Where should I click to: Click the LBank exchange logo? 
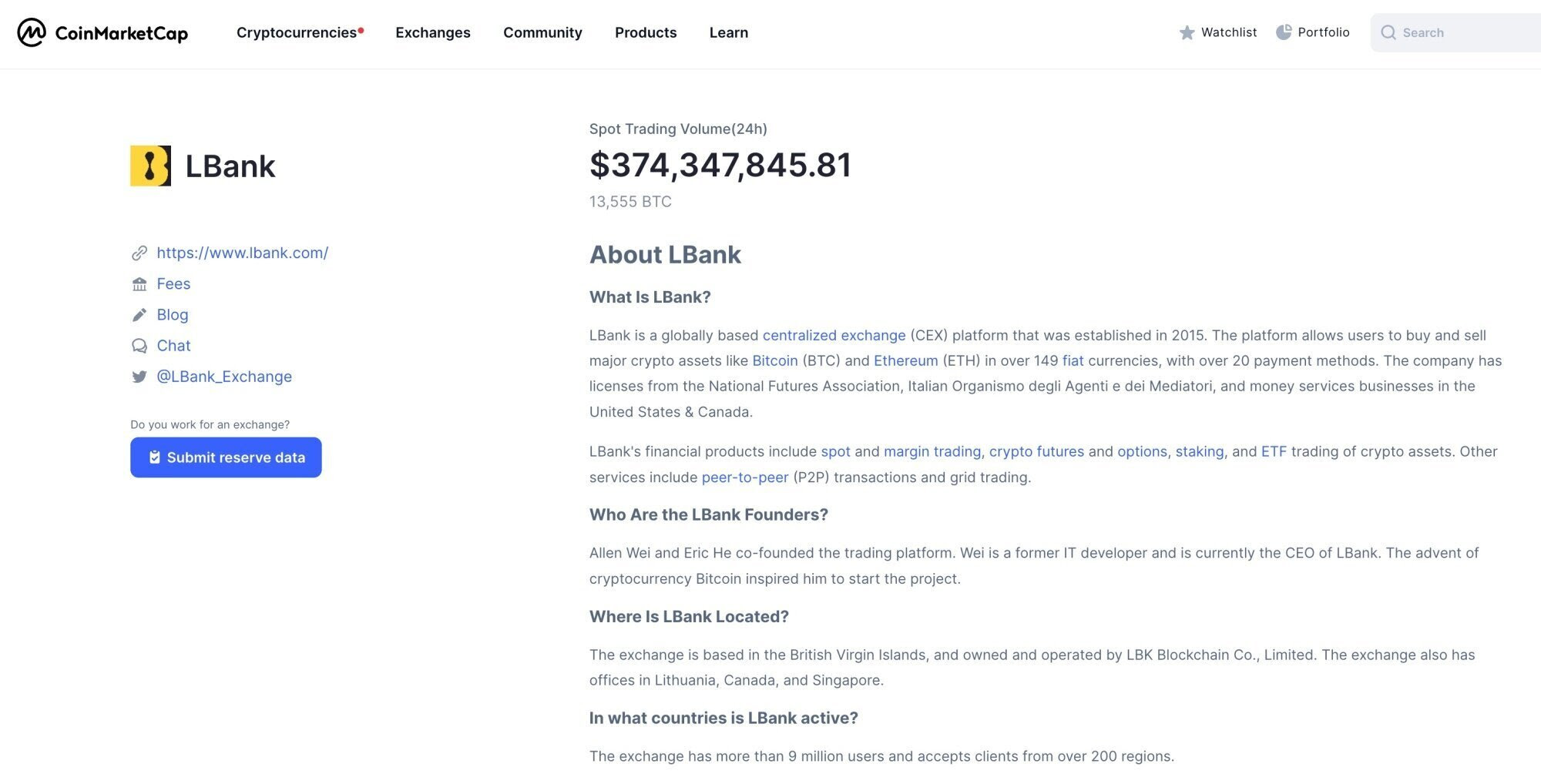click(150, 166)
